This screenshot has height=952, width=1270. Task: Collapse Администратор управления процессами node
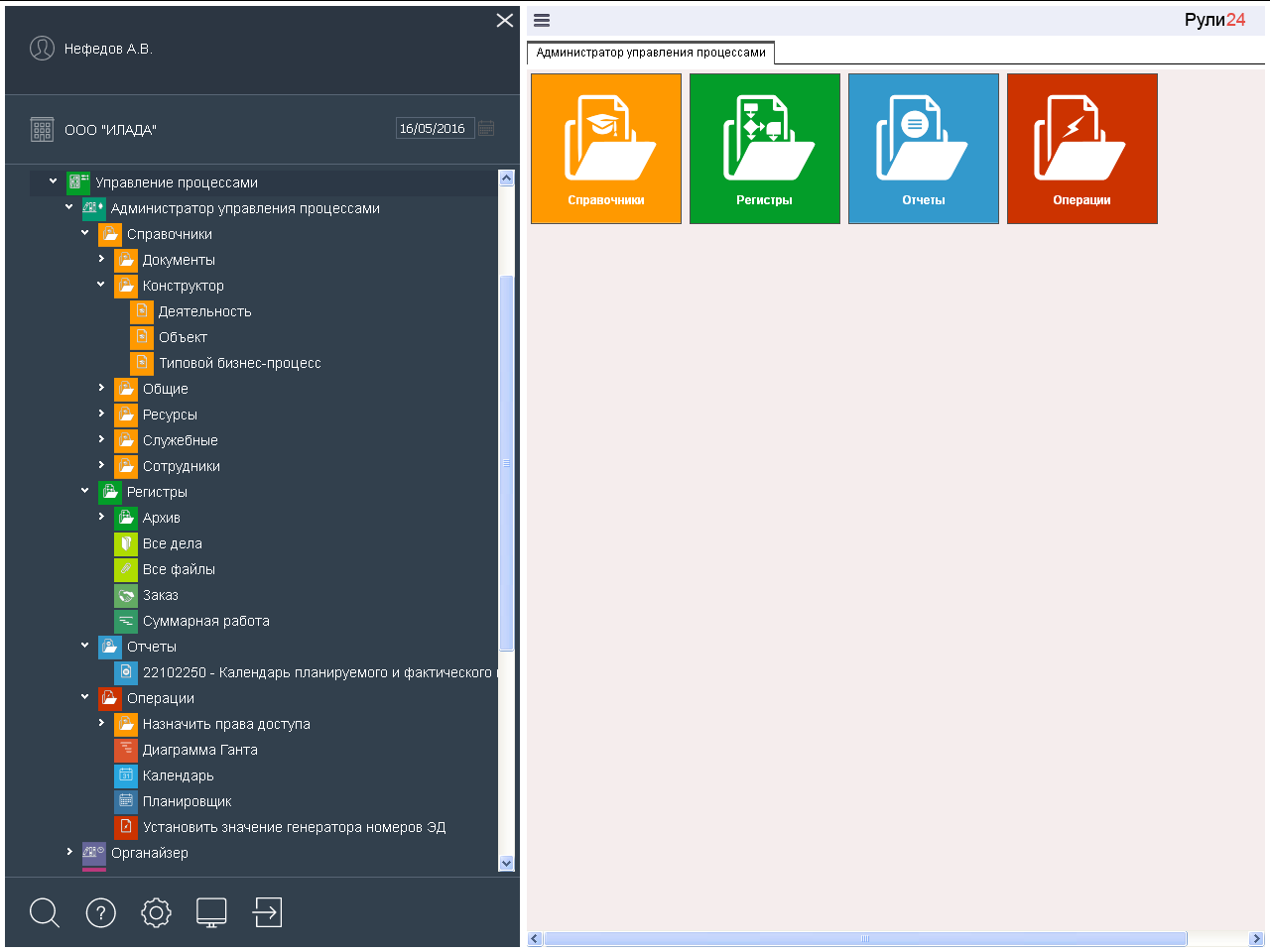[x=69, y=207]
